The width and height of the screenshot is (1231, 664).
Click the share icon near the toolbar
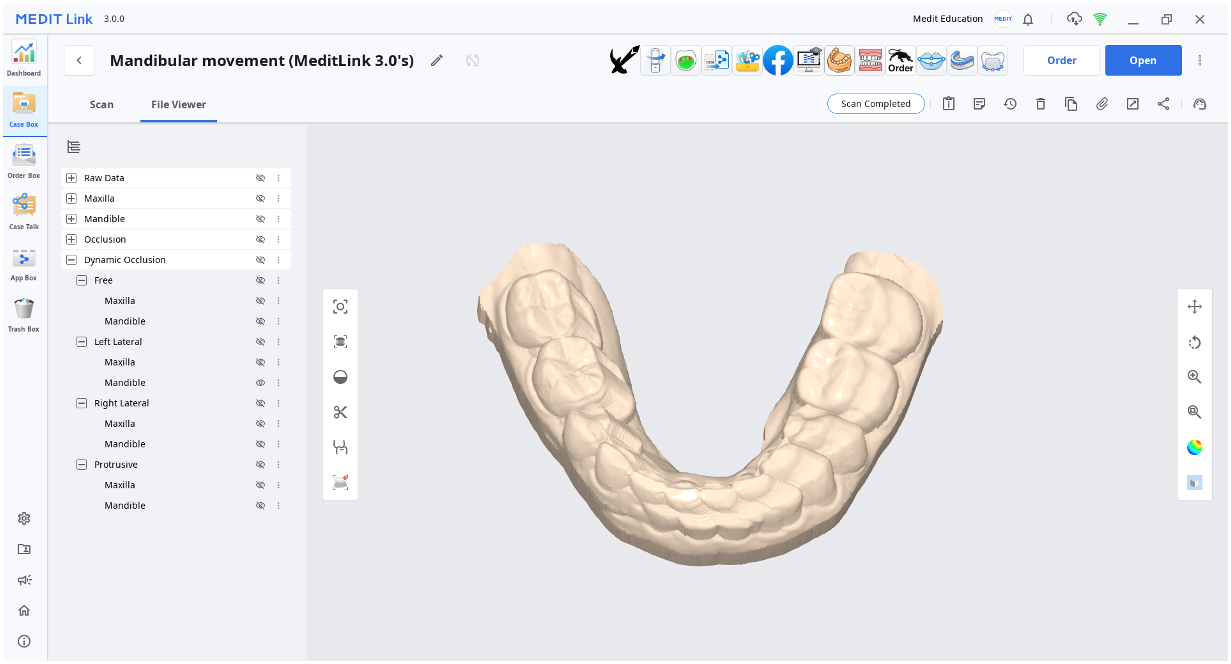click(1163, 103)
